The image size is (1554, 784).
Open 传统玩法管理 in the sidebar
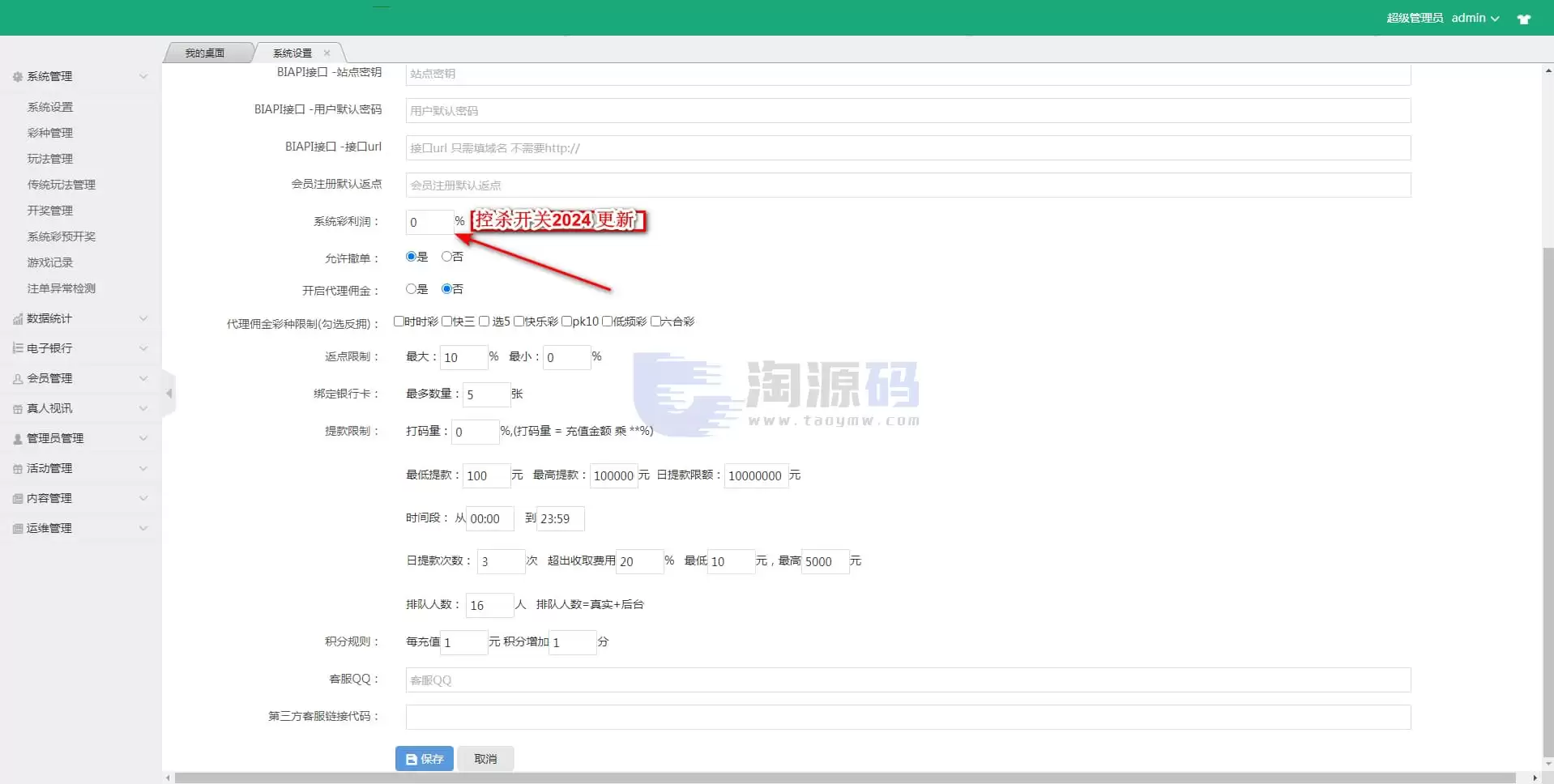62,185
